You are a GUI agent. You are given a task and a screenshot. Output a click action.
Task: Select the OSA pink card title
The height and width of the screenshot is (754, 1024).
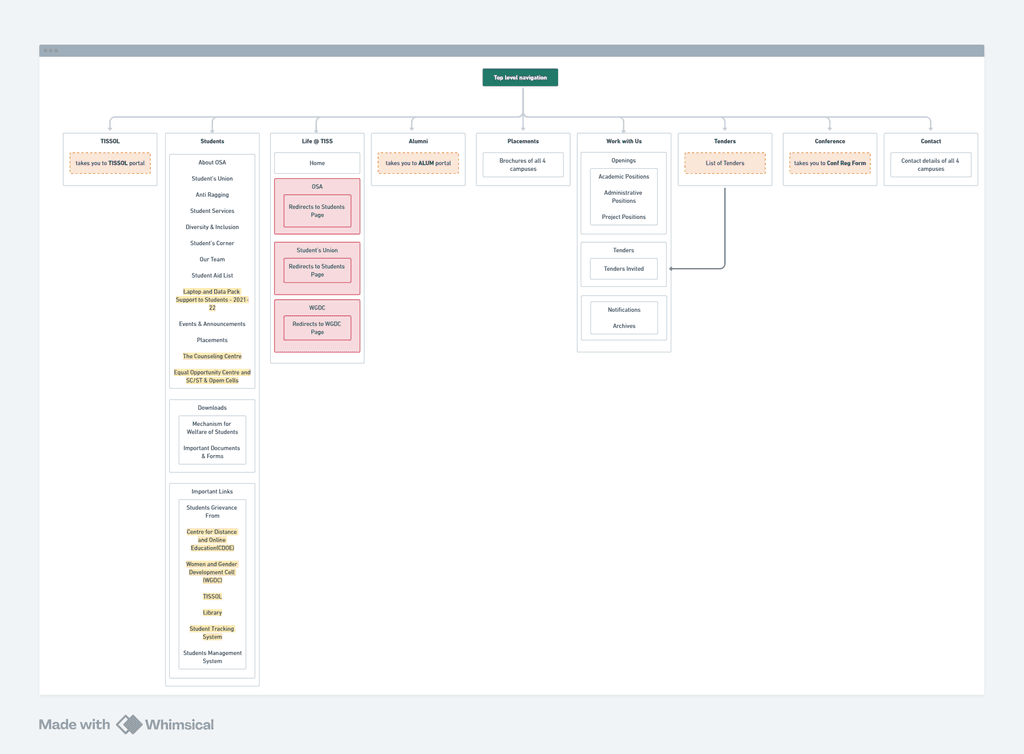click(x=317, y=187)
